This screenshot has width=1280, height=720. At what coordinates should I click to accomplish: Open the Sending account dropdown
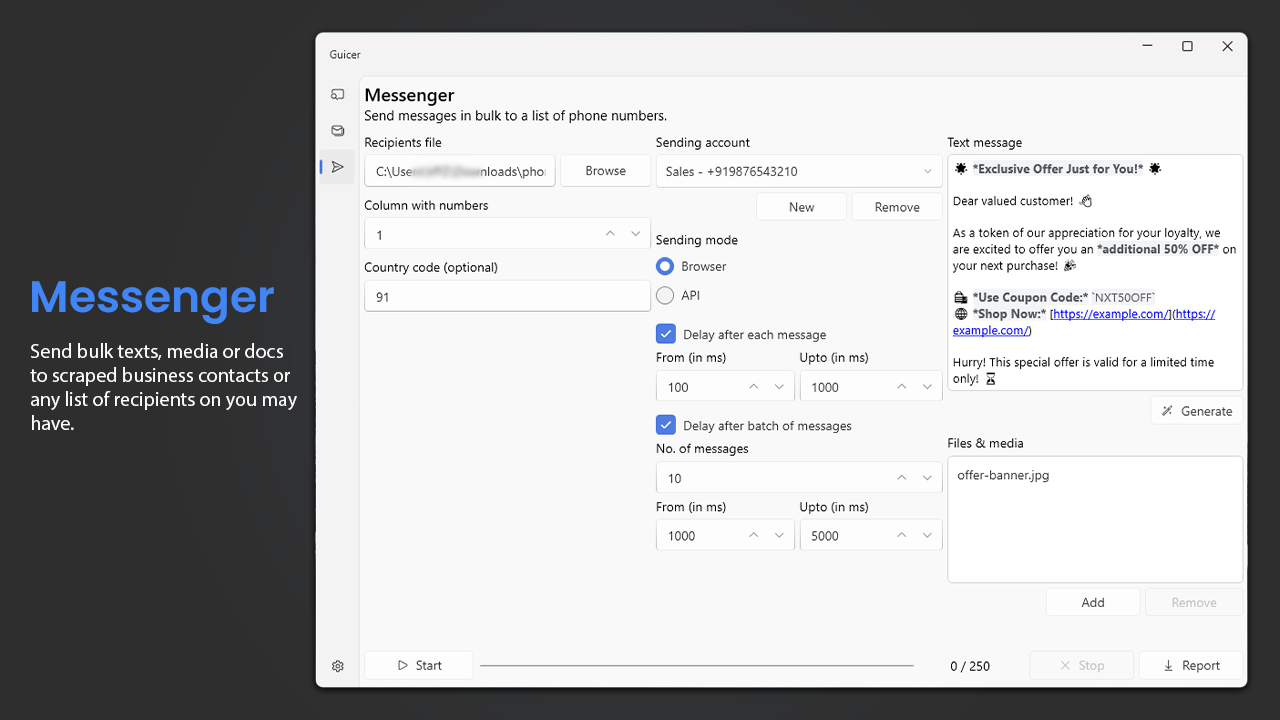799,171
